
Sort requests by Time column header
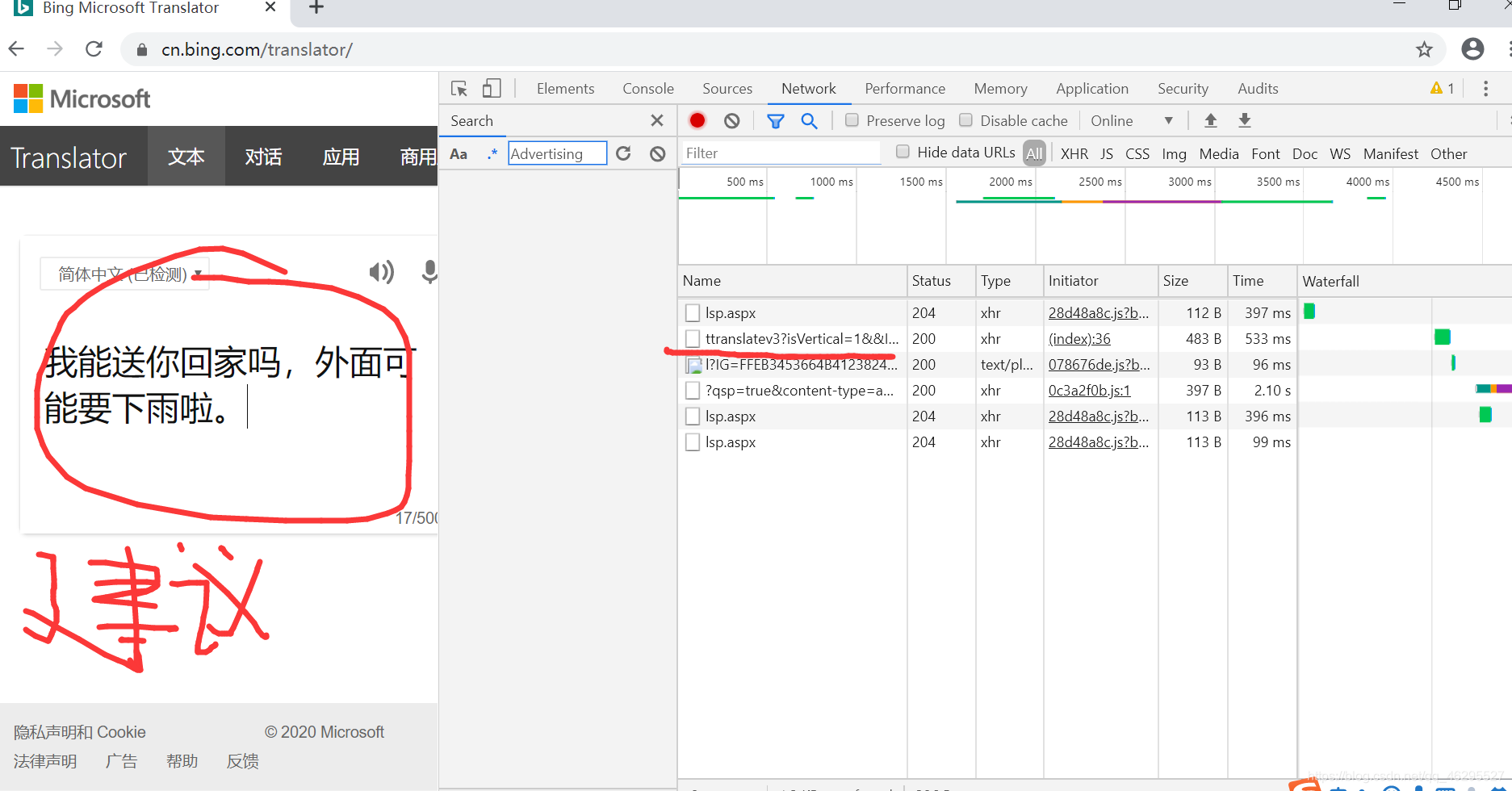point(1262,281)
